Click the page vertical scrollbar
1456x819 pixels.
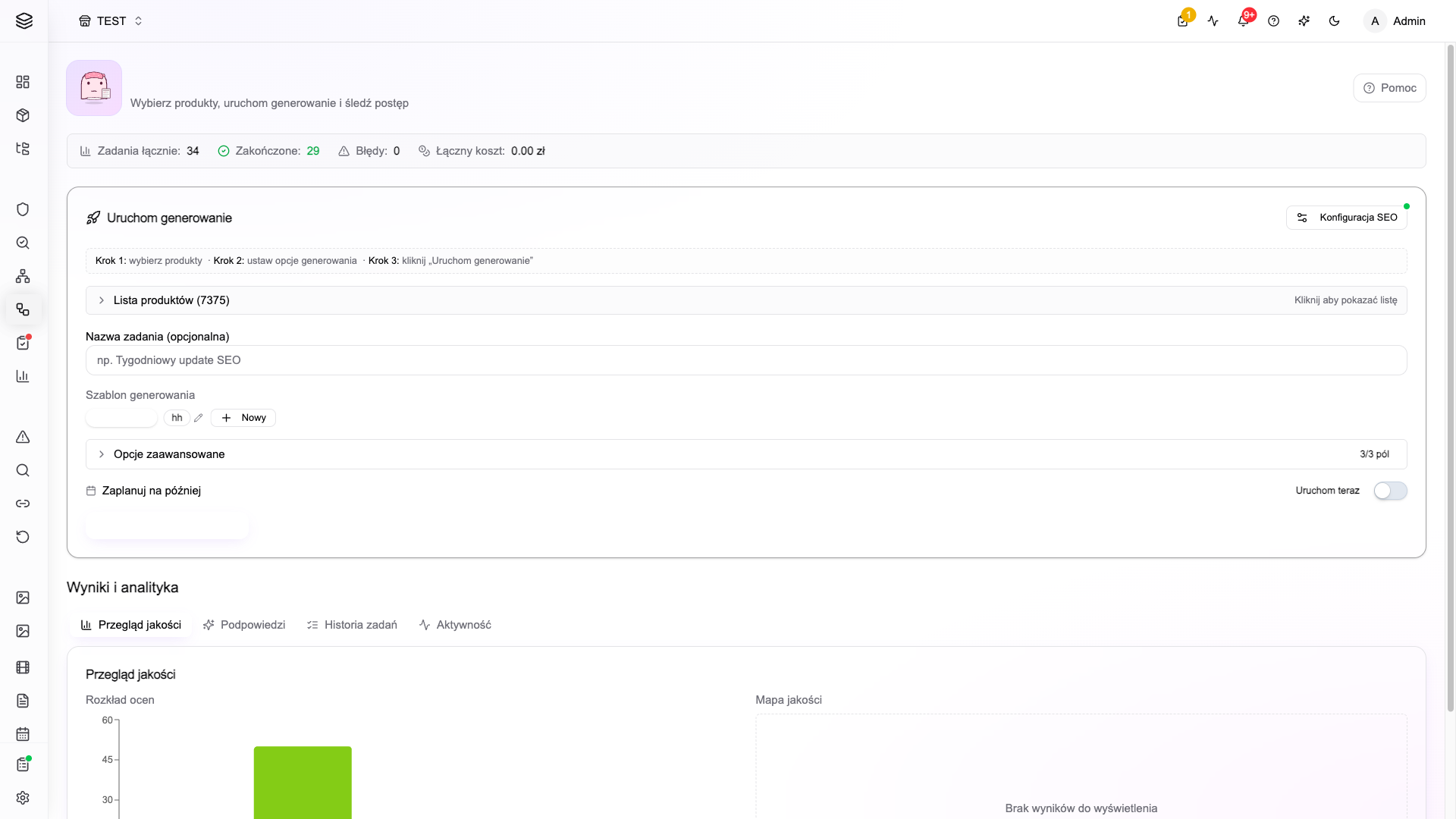click(1451, 378)
